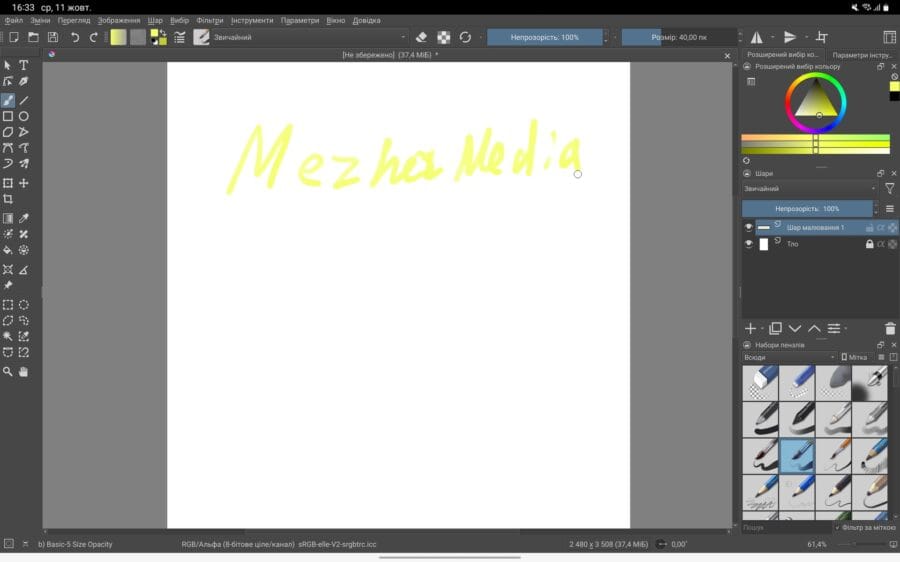Open the Файл menu
Screen dimensions: 900x562
tap(14, 20)
